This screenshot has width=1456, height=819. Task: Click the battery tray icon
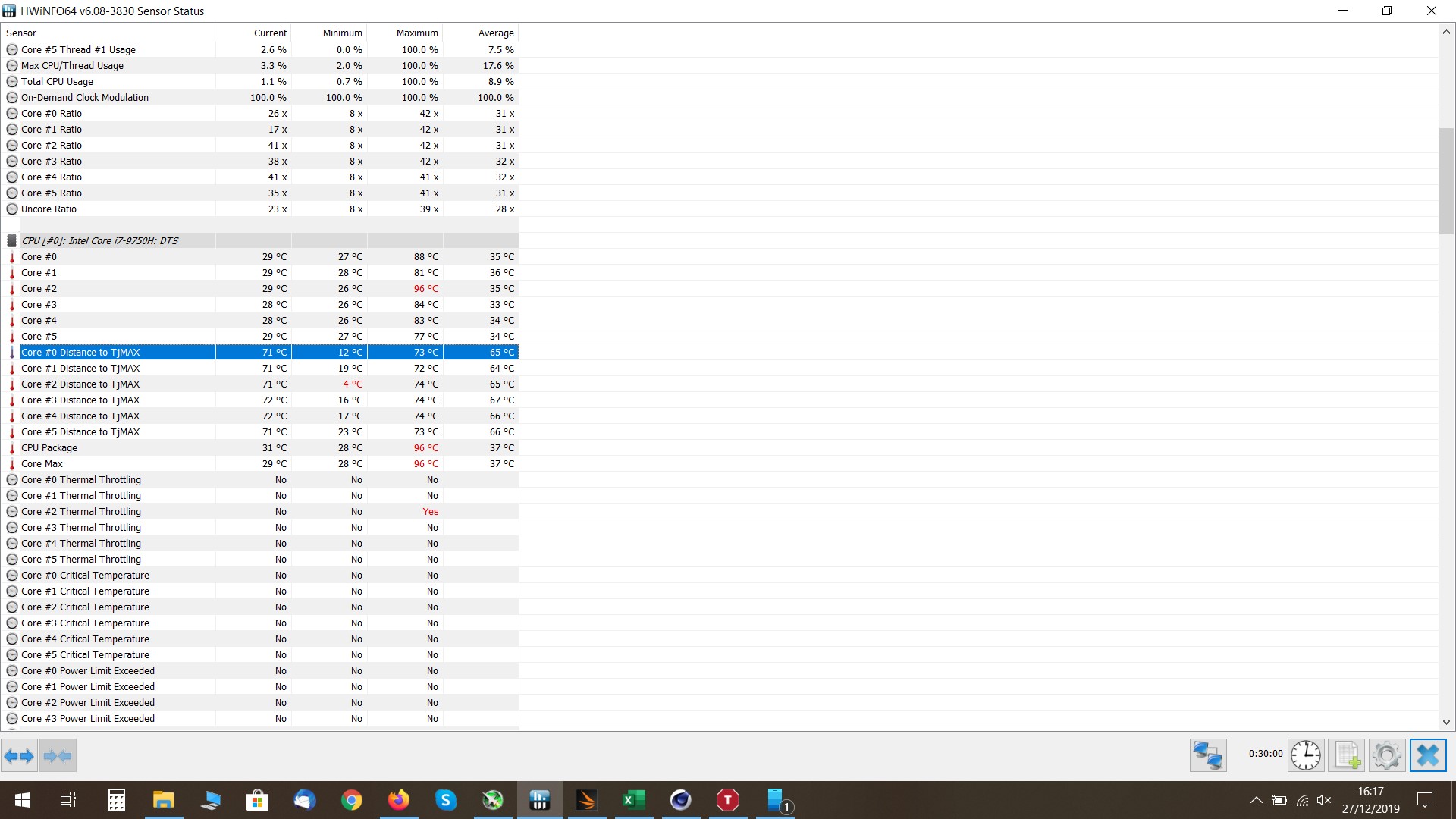click(1279, 800)
